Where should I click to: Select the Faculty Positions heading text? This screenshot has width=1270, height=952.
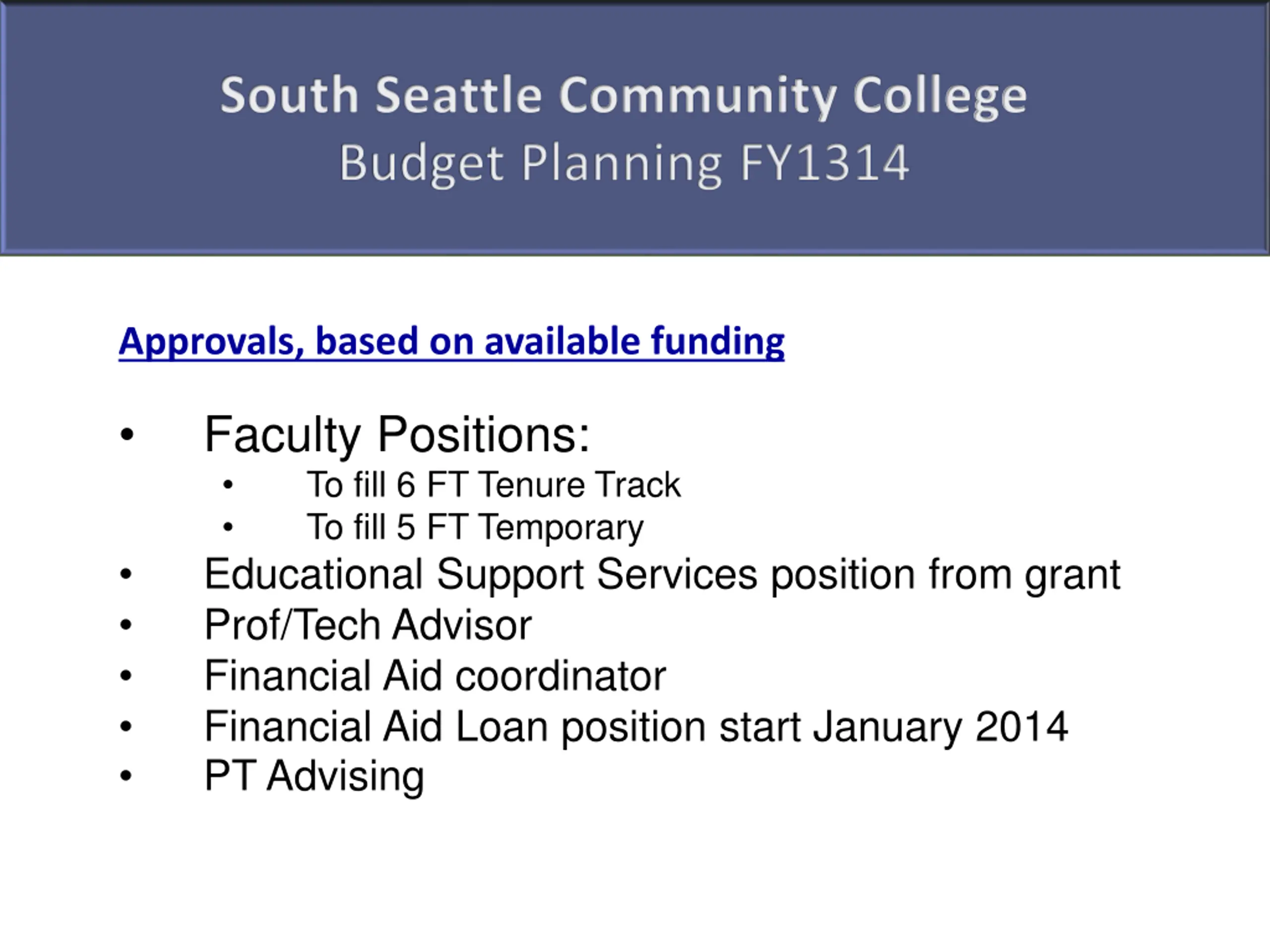click(x=397, y=435)
